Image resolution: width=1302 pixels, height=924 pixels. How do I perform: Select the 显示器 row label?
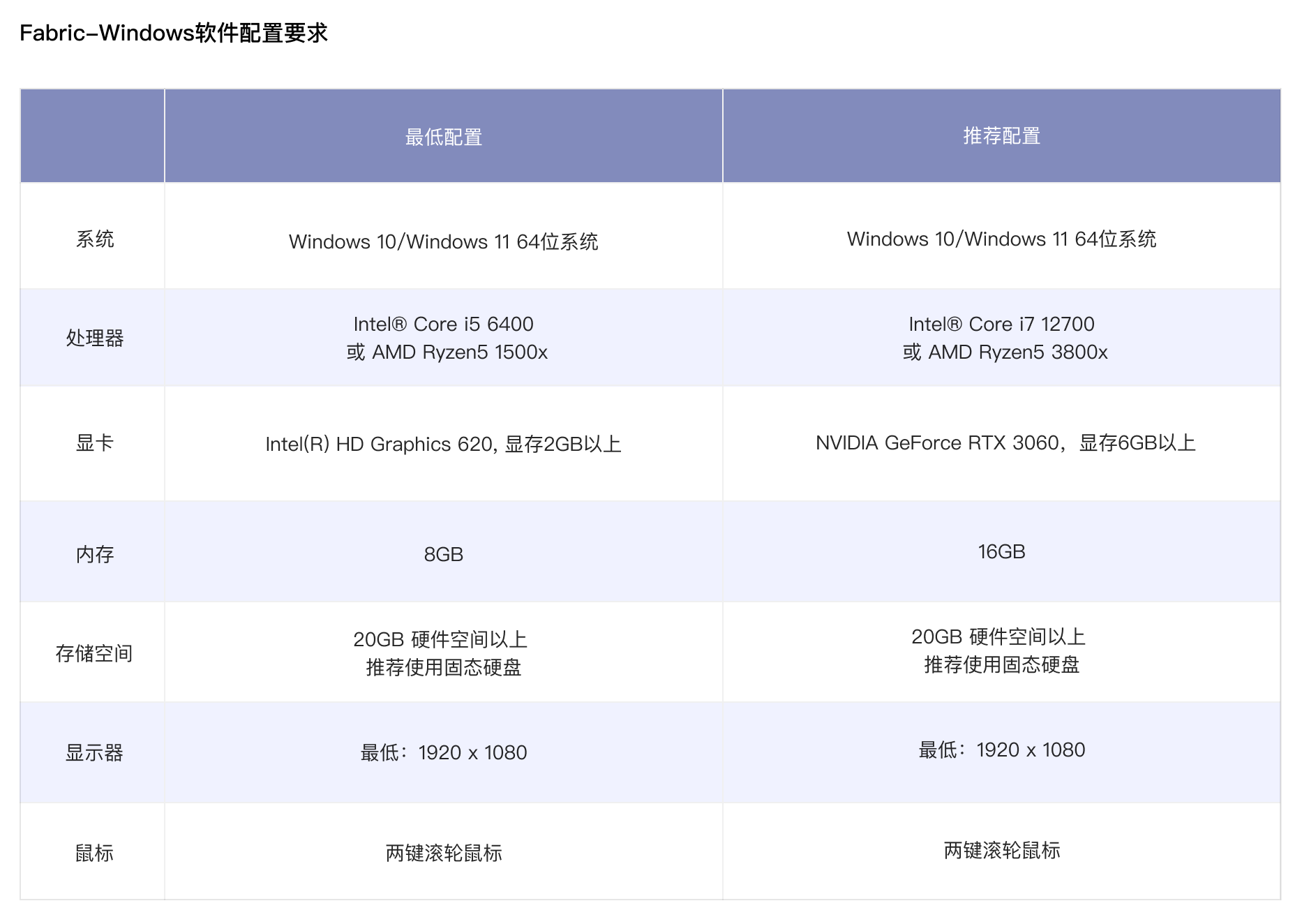(94, 753)
